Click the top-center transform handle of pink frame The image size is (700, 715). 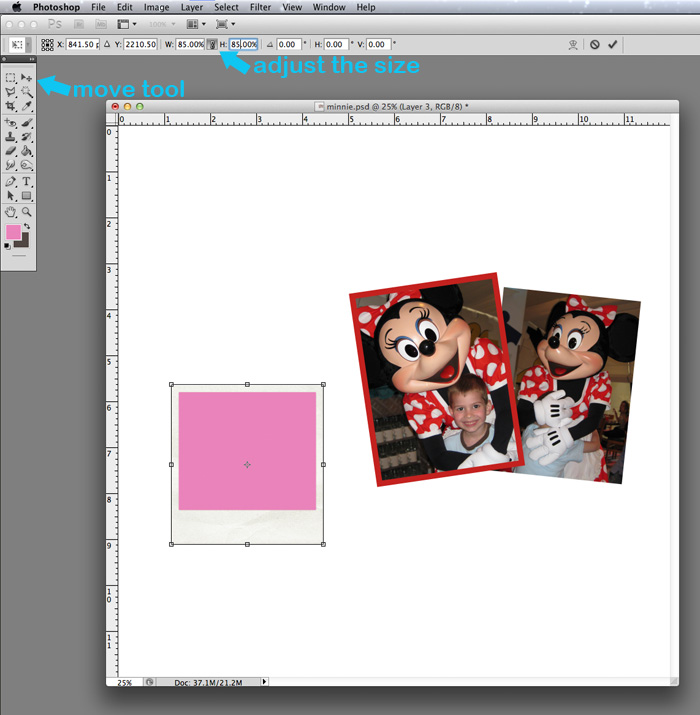tap(247, 384)
